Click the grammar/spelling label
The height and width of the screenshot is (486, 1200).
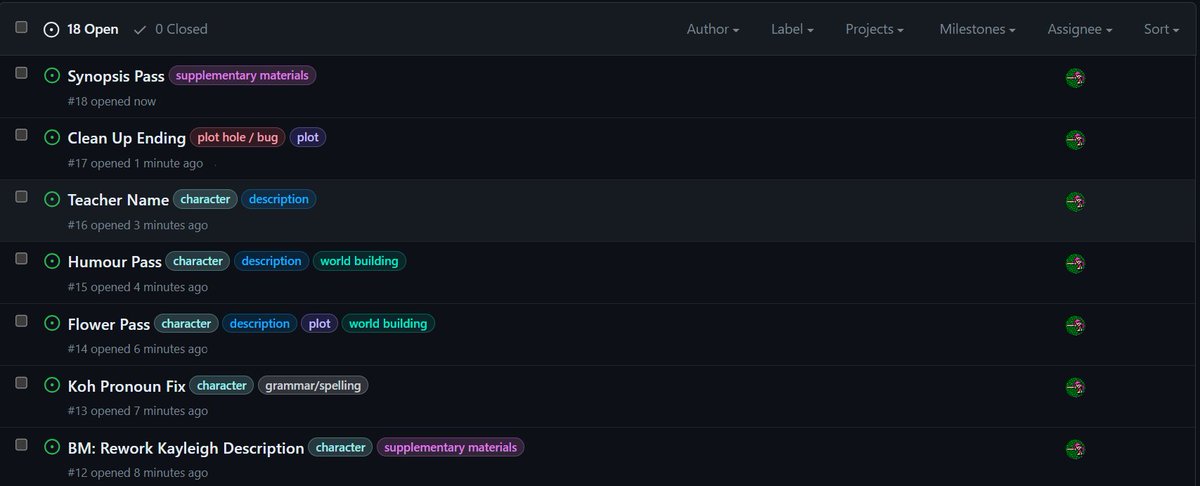(313, 386)
